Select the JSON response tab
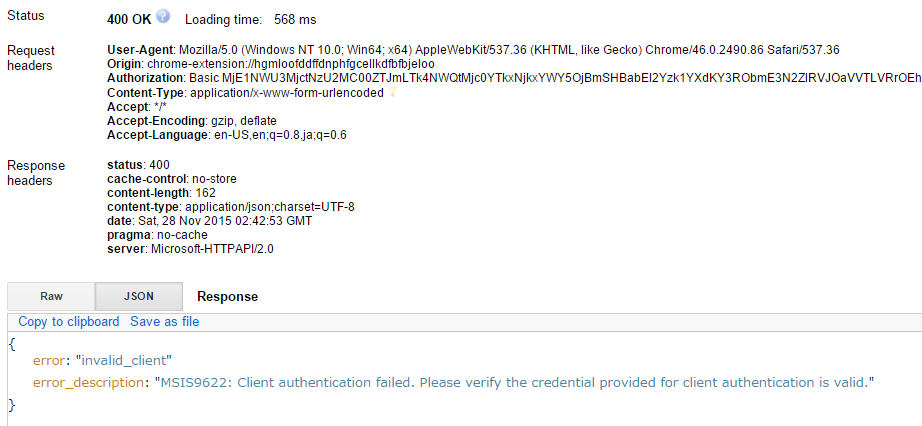Screen dimensions: 922x426 click(139, 296)
